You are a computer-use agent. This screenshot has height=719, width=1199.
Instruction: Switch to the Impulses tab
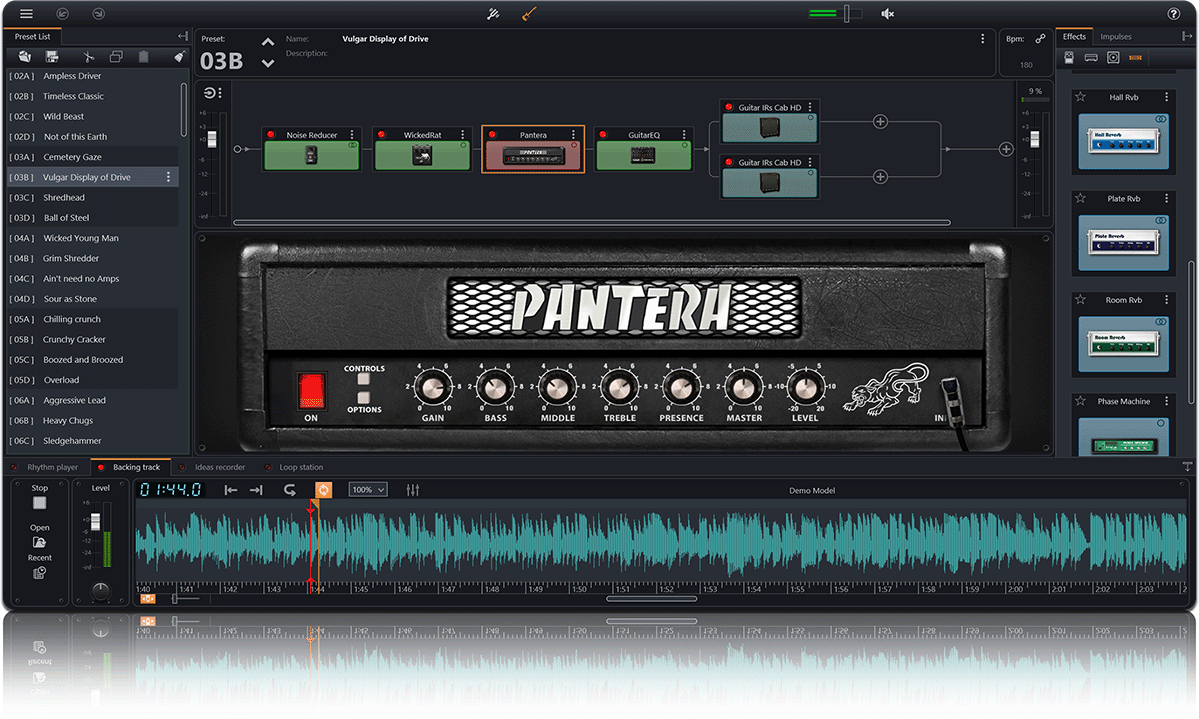[1116, 36]
